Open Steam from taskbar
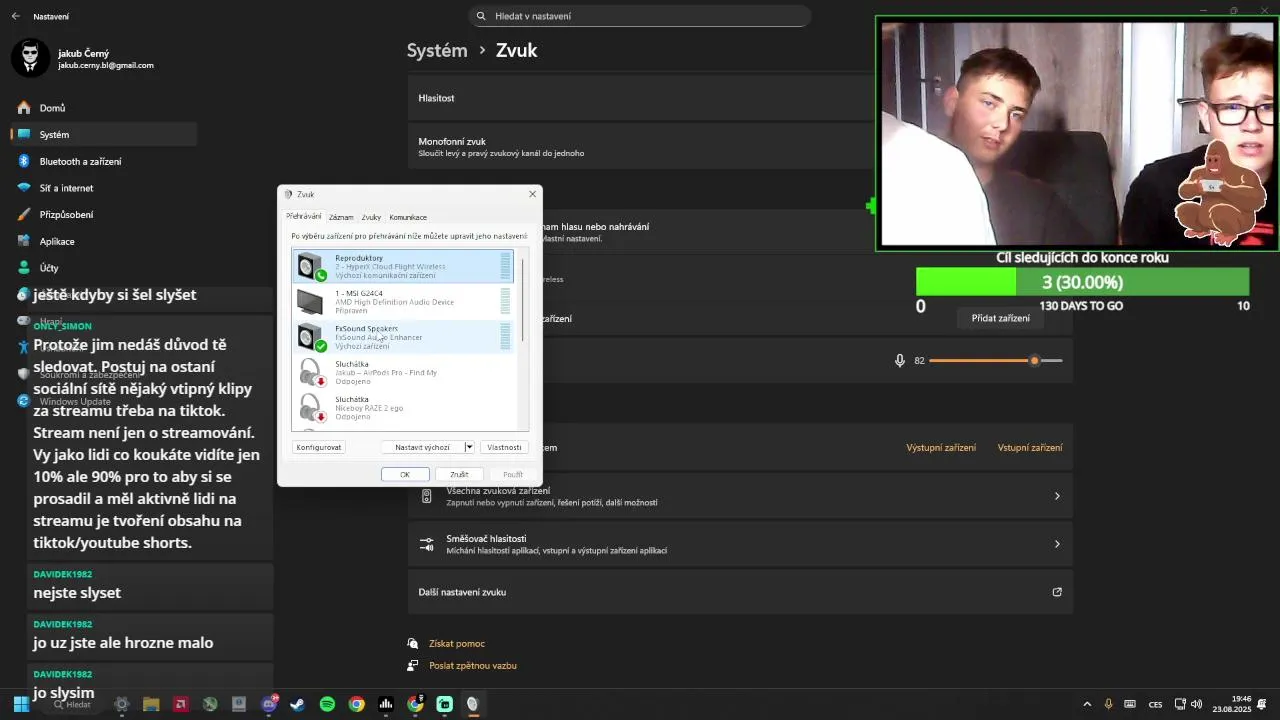This screenshot has width=1280, height=720. pos(298,704)
